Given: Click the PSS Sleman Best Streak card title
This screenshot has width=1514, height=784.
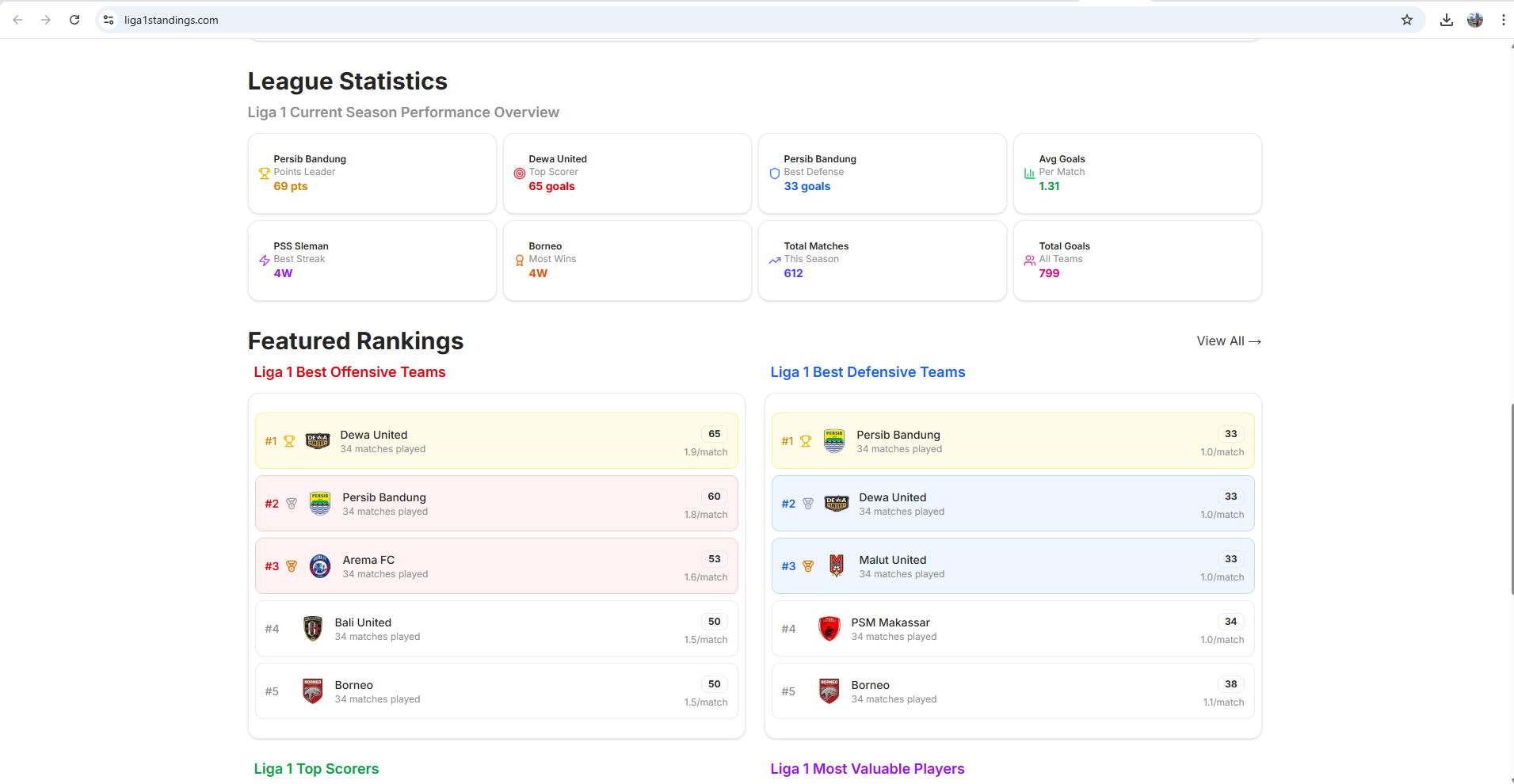Looking at the screenshot, I should pyautogui.click(x=301, y=246).
